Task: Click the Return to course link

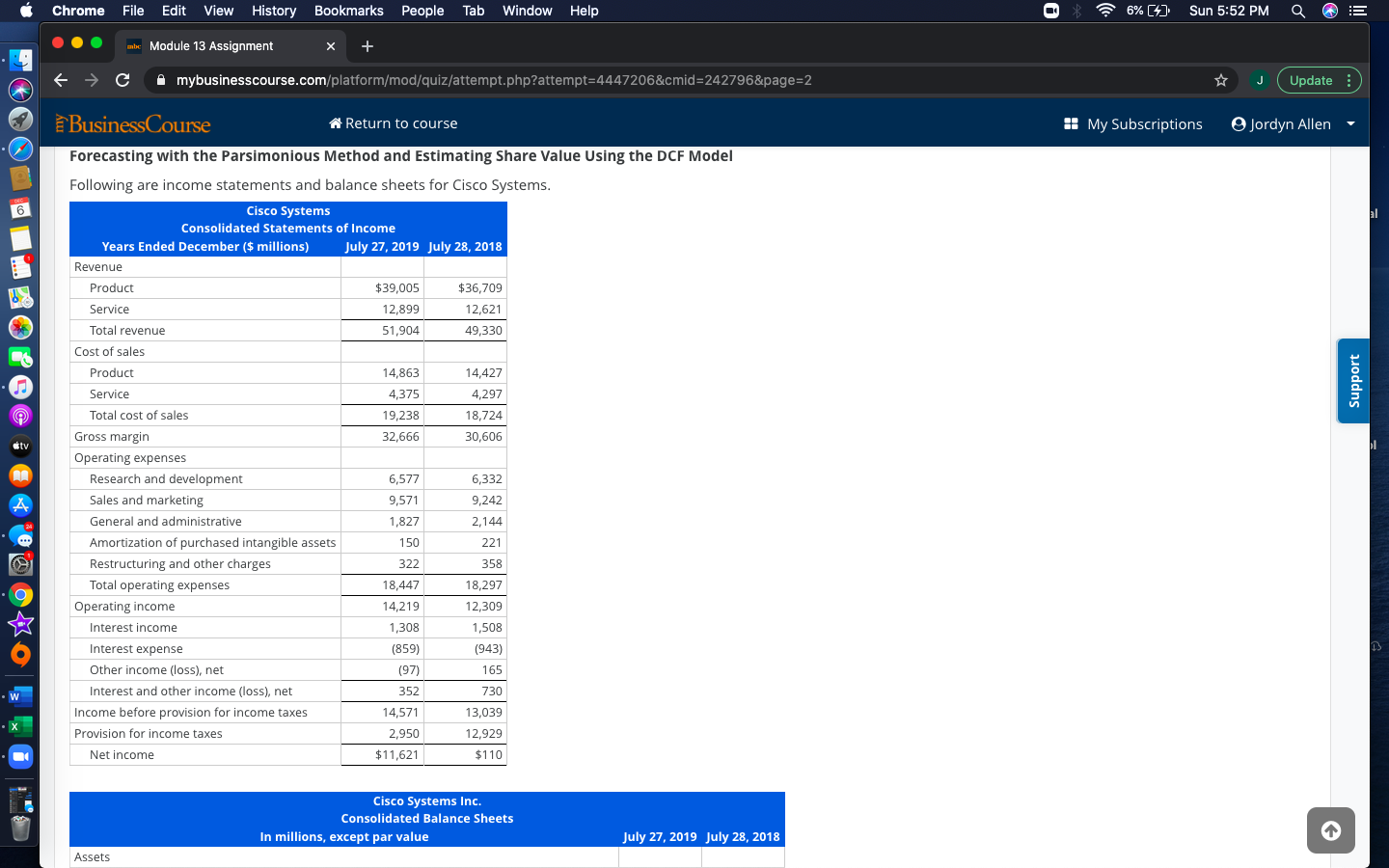Action: coord(393,123)
